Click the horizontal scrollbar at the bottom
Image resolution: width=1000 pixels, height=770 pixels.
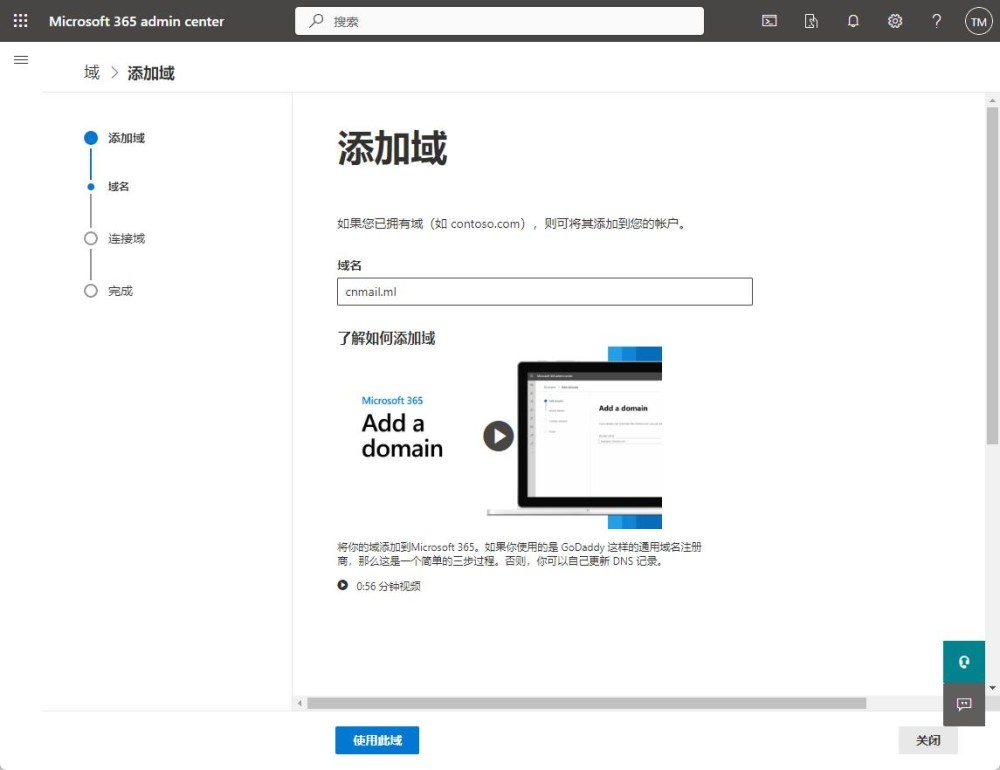[586, 704]
